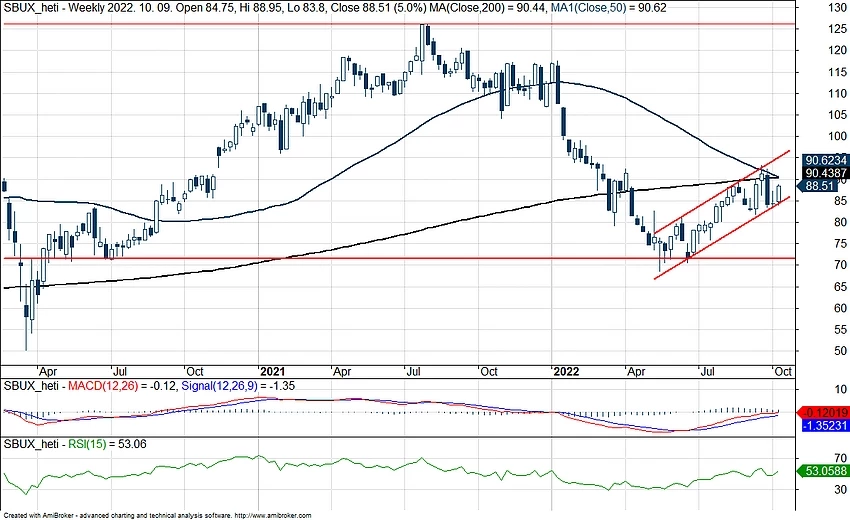This screenshot has height=520, width=850.
Task: Click the 100 price axis label
Action: click(837, 137)
